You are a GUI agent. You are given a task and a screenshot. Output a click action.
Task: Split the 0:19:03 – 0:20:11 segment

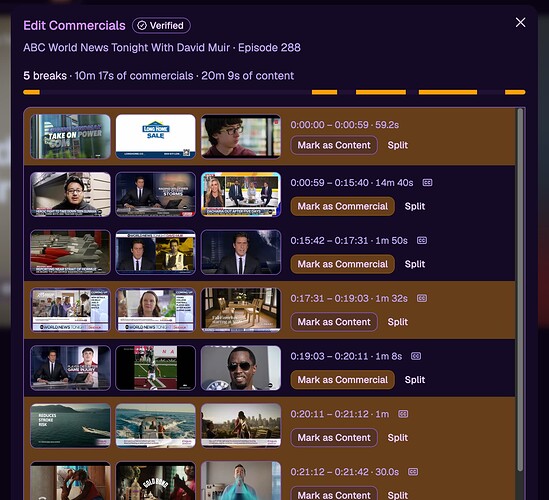coord(415,380)
